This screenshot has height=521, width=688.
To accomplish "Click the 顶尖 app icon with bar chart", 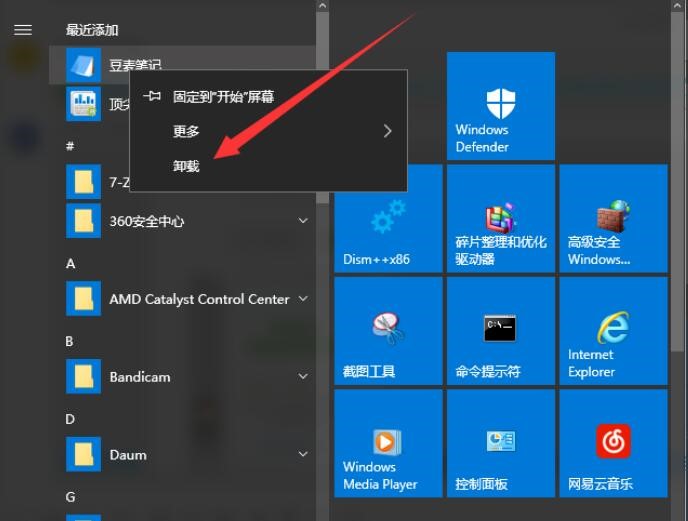I will [x=83, y=104].
